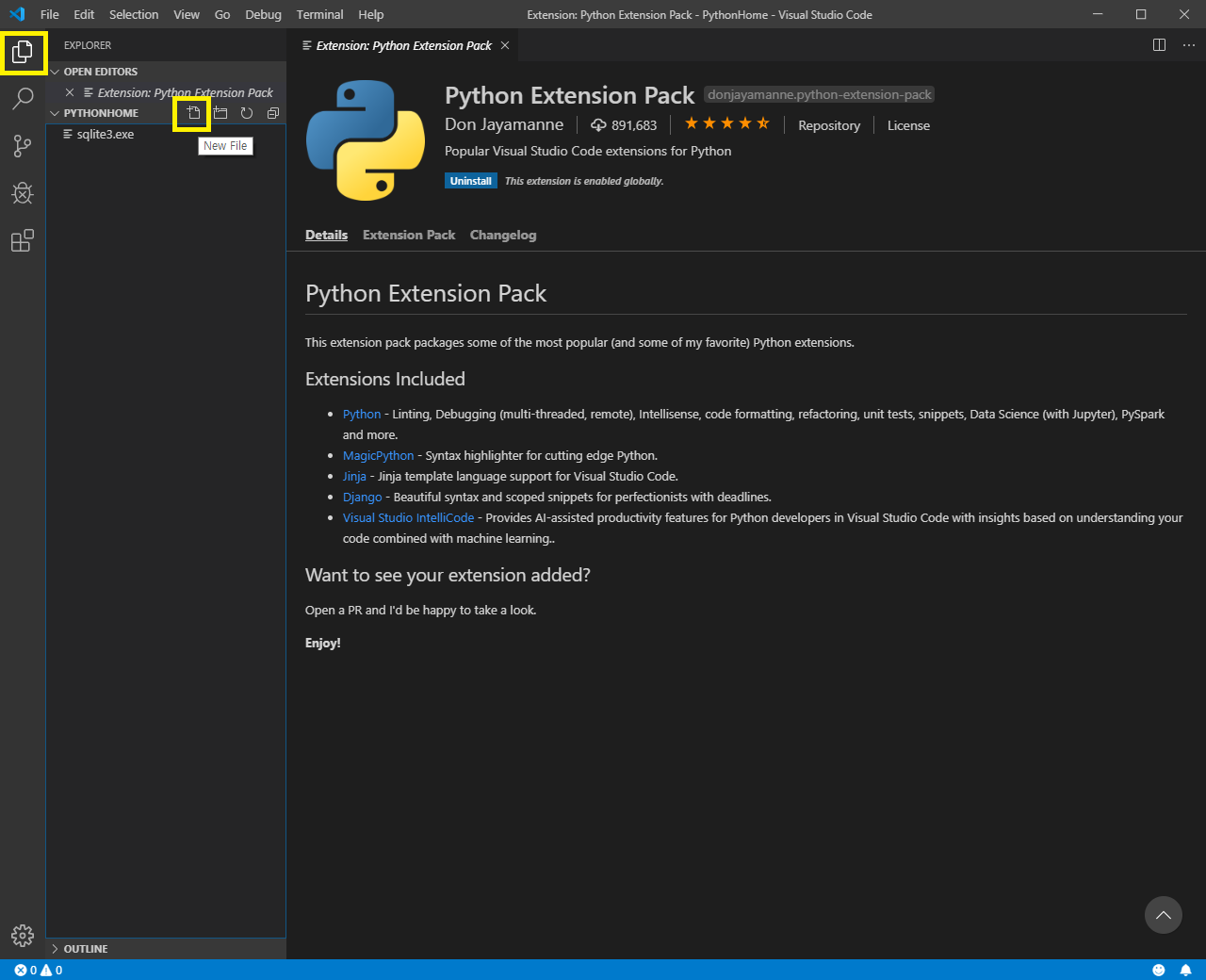Open the Python extension link
The width and height of the screenshot is (1206, 980).
click(x=362, y=414)
